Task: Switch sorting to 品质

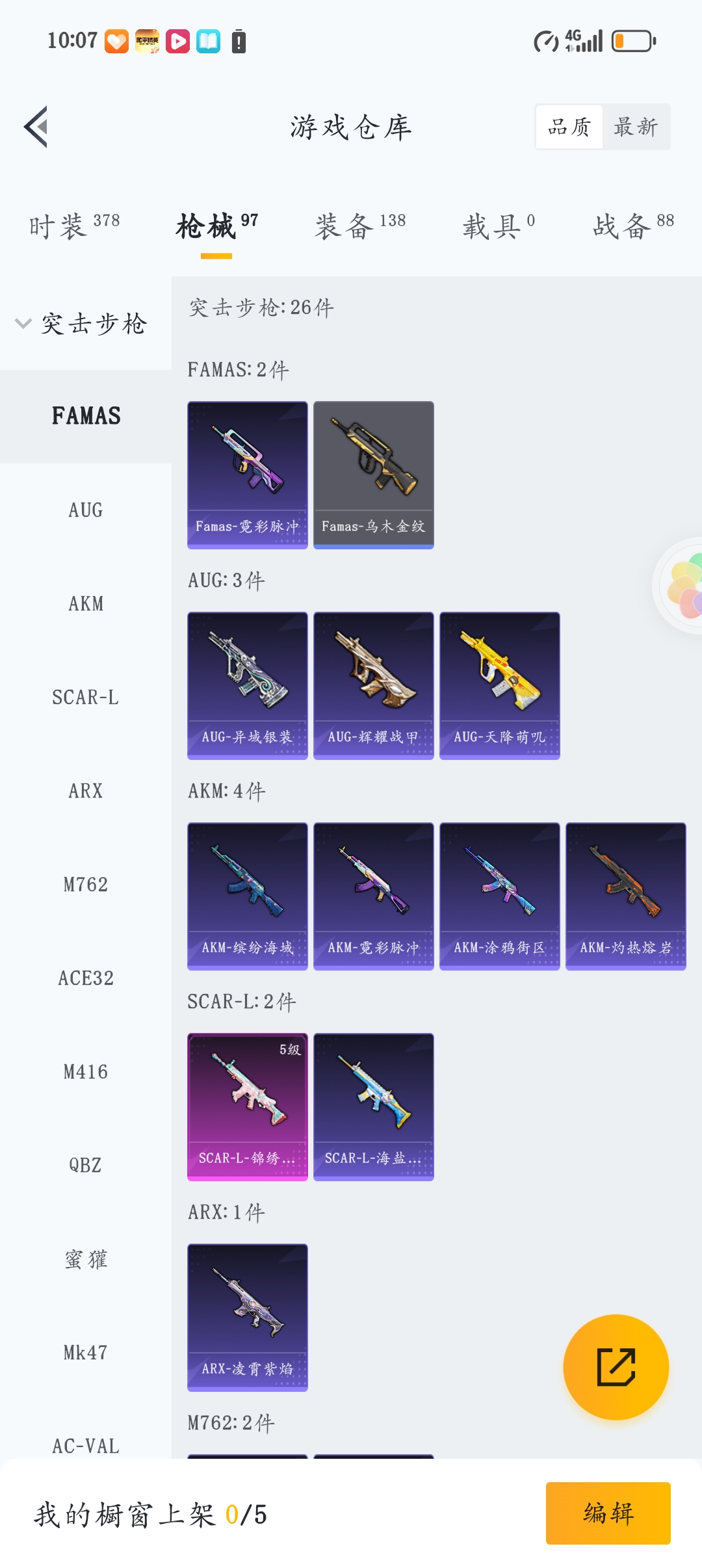Action: 569,127
